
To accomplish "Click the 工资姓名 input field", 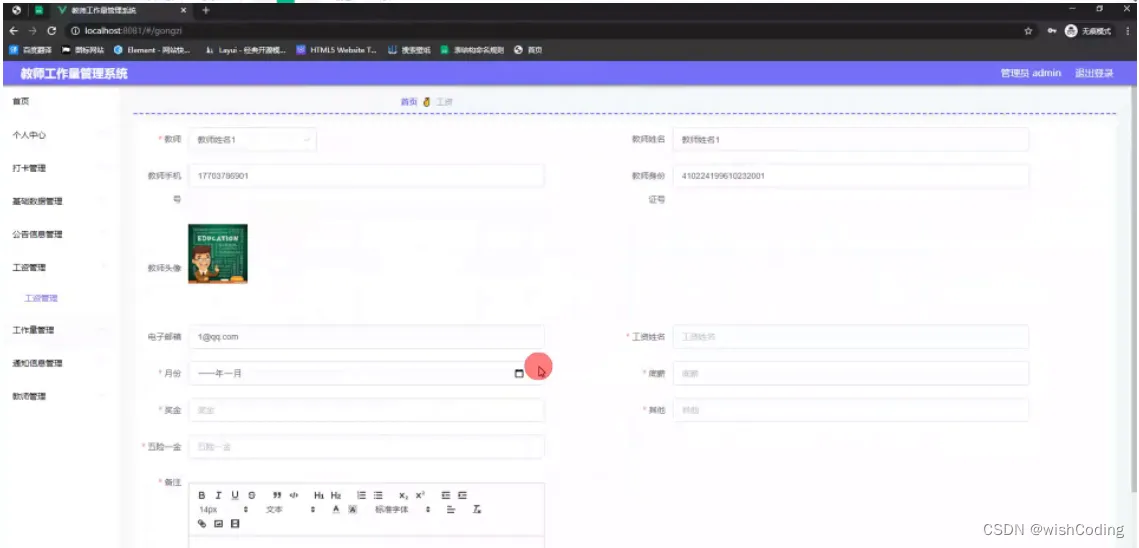I will coord(851,337).
